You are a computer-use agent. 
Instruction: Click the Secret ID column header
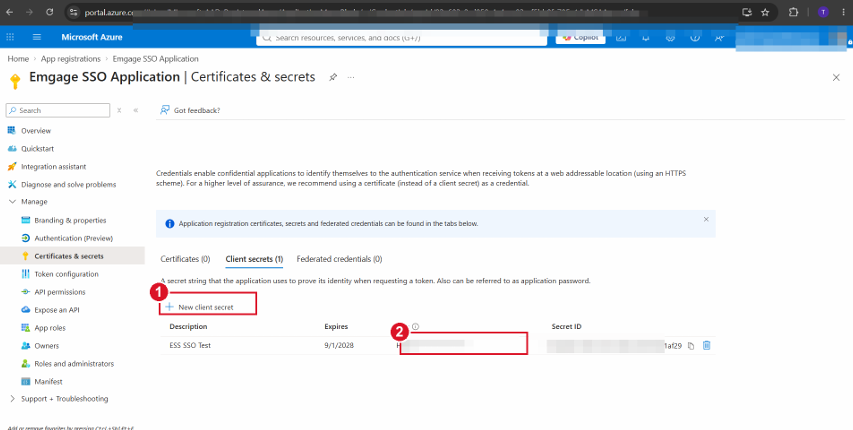click(x=566, y=327)
